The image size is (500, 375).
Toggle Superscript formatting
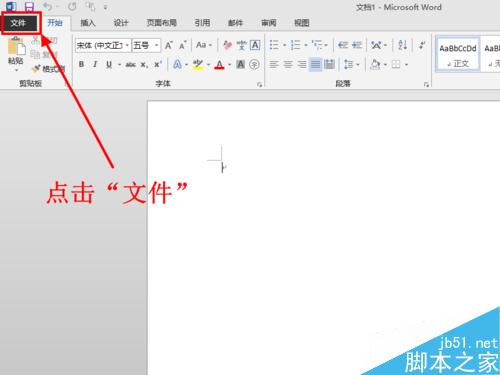158,64
